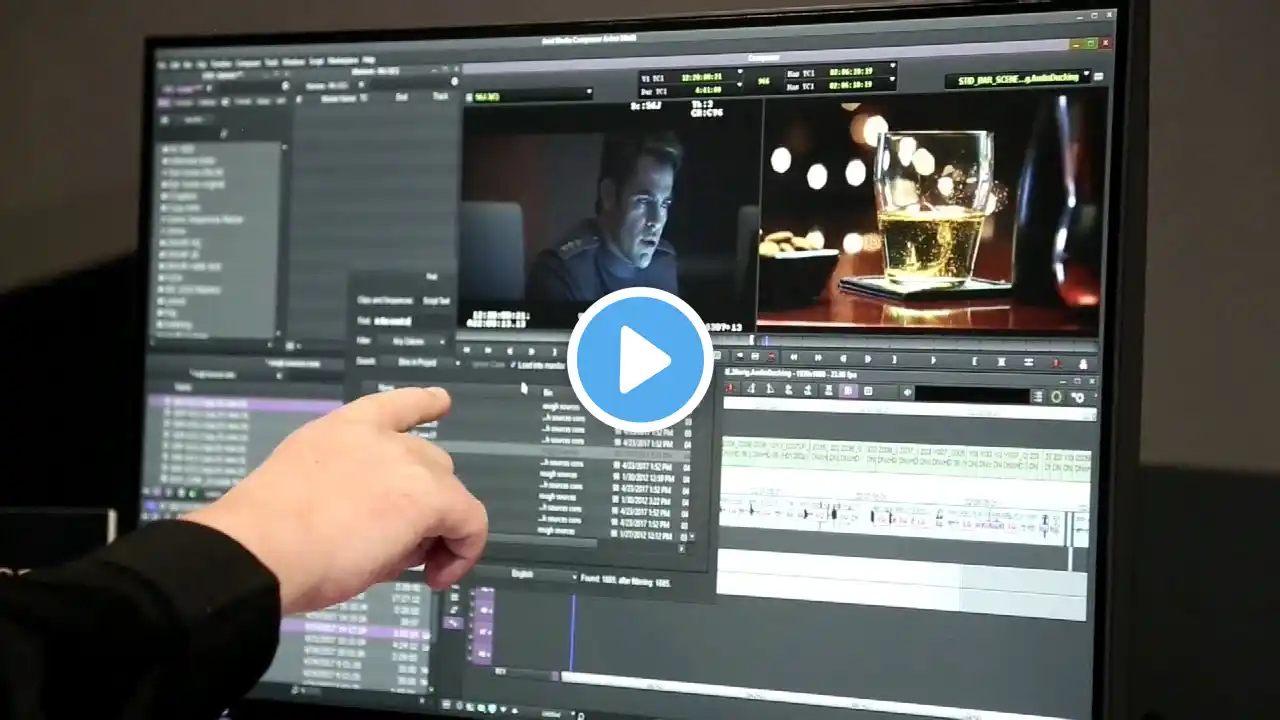The width and height of the screenshot is (1280, 720).
Task: Play the record monitor sequence
Action: point(935,360)
